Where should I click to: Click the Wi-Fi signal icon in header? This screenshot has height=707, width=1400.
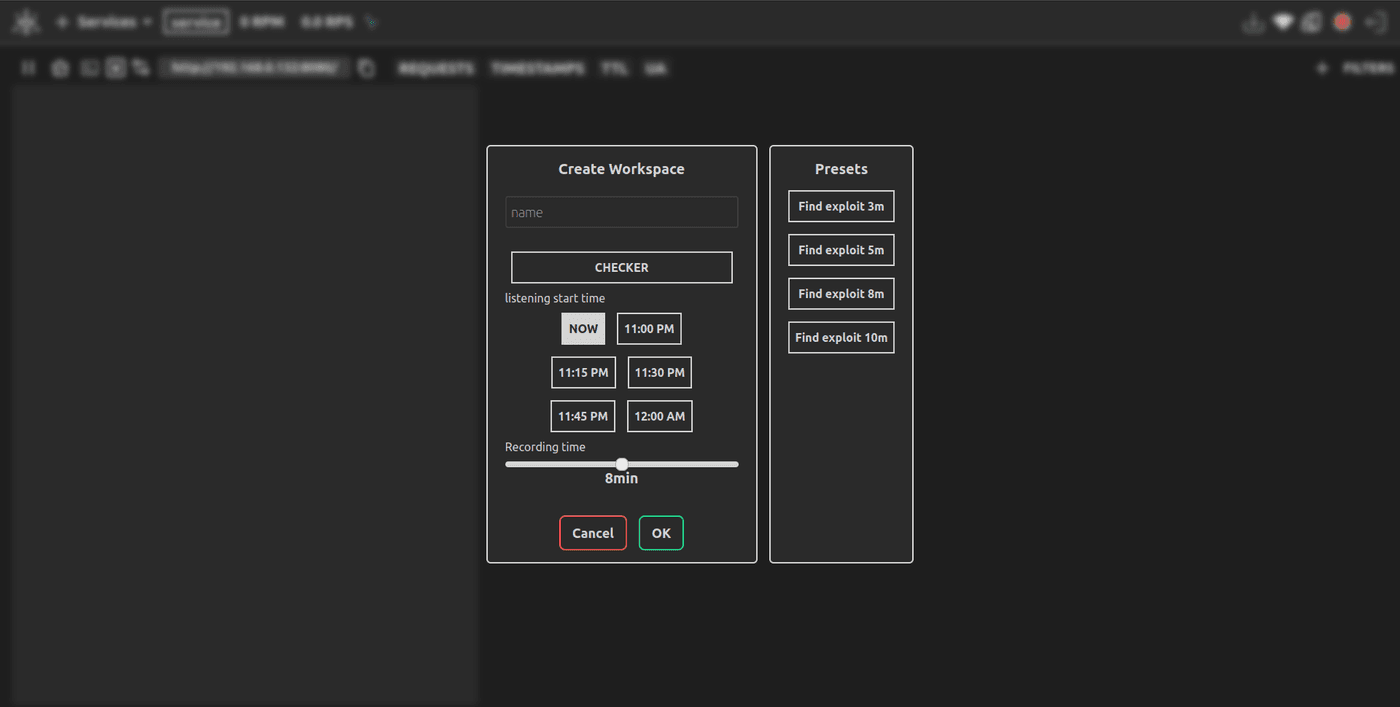[1283, 22]
